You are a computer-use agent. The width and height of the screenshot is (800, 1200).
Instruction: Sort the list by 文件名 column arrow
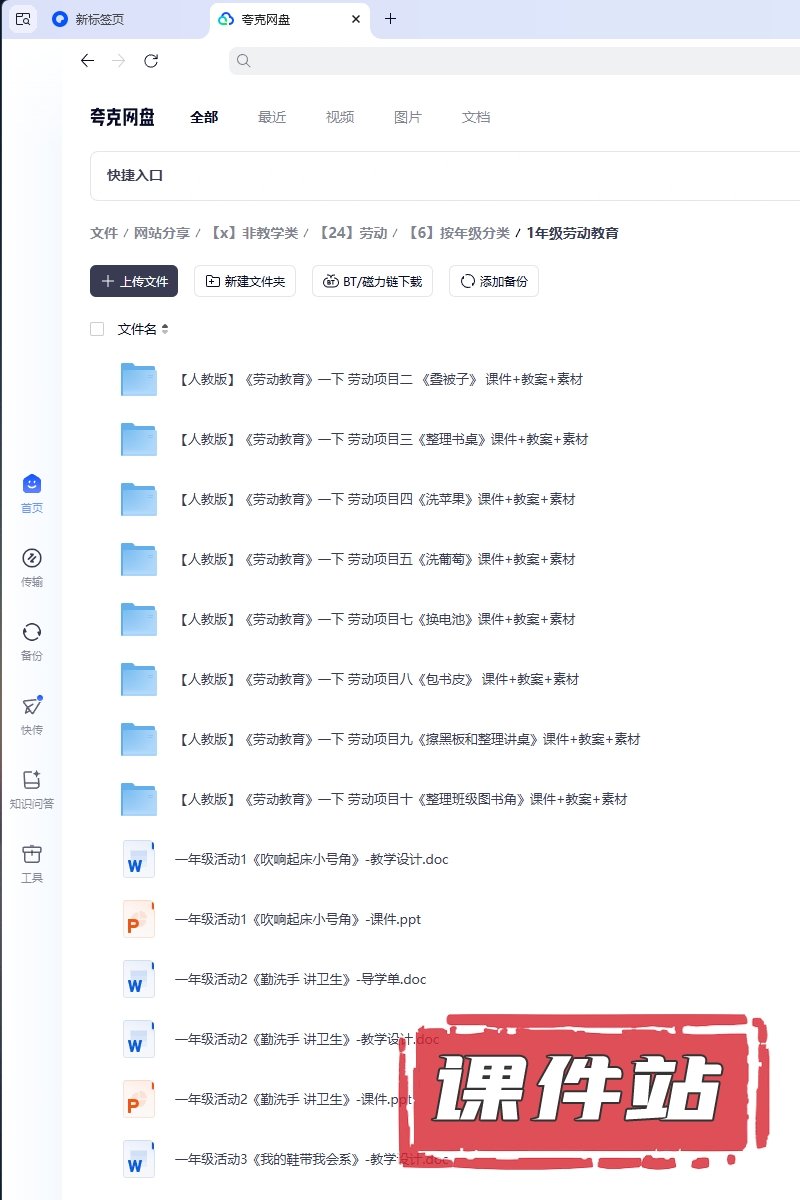165,329
